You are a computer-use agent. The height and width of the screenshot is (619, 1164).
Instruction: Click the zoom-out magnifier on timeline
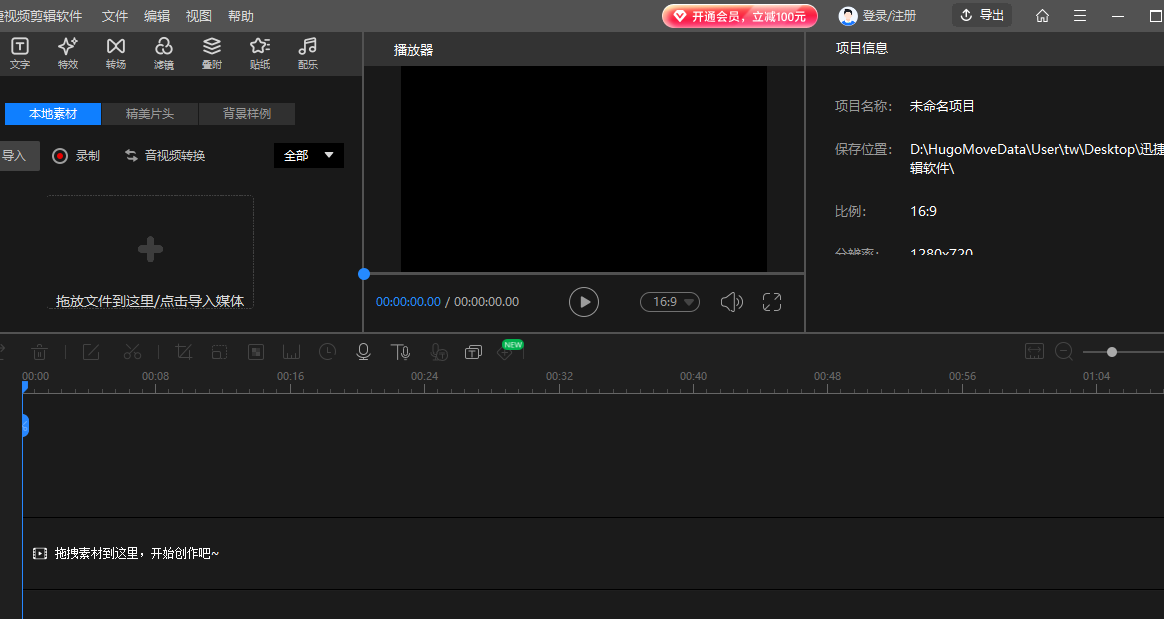click(1064, 352)
